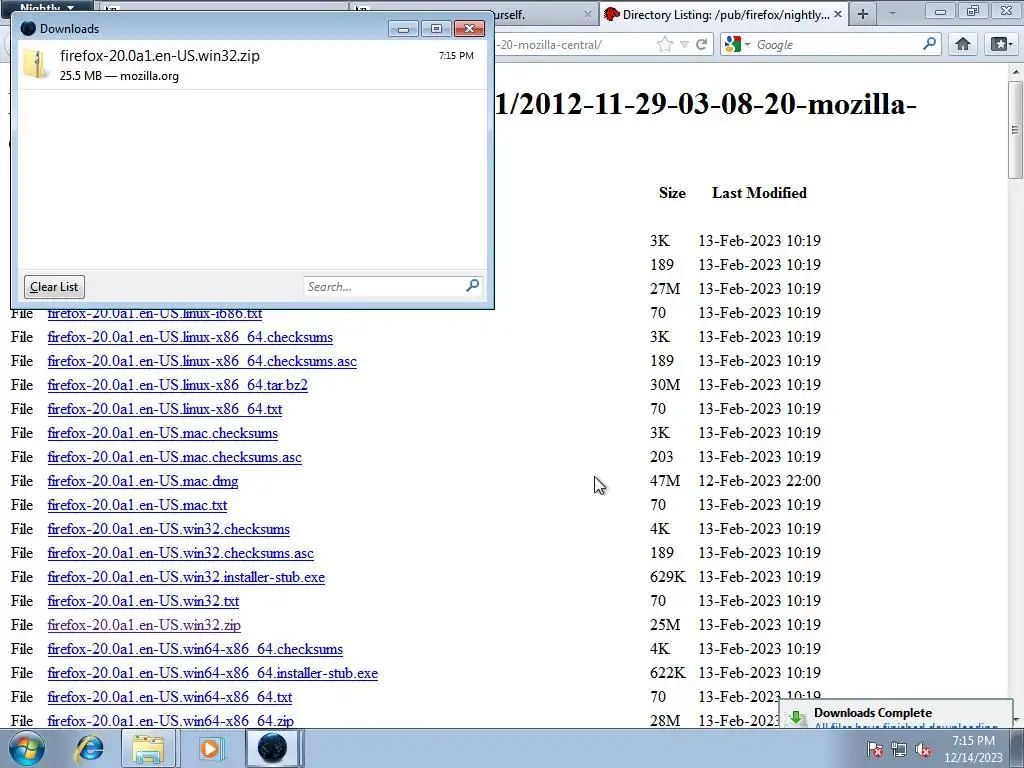Click the Downloads Complete notification
1024x768 pixels.
[895, 713]
